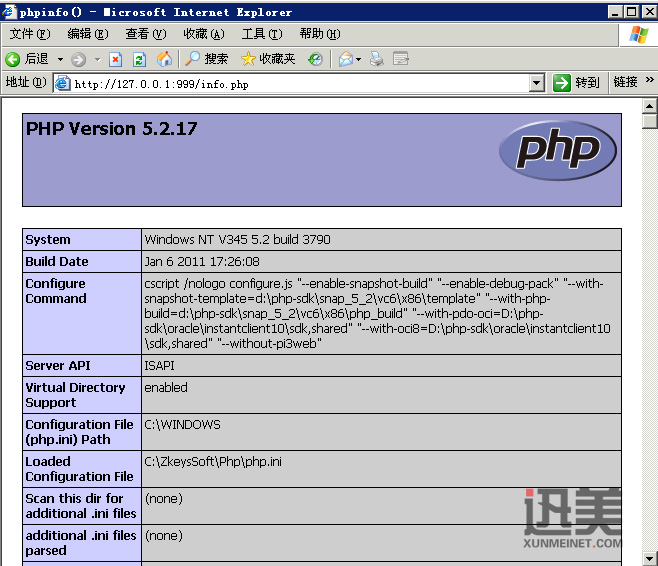The image size is (658, 566).
Task: Open the Favorites (收藏夹) star button
Action: click(x=268, y=59)
